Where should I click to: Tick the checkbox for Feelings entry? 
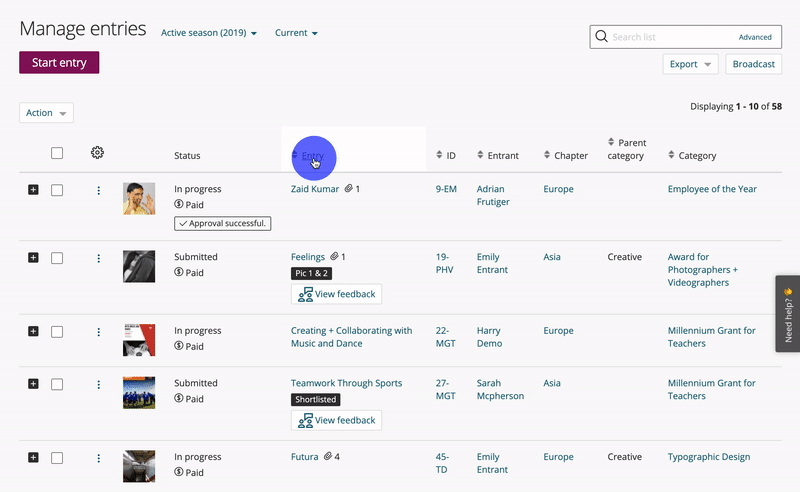(57, 258)
